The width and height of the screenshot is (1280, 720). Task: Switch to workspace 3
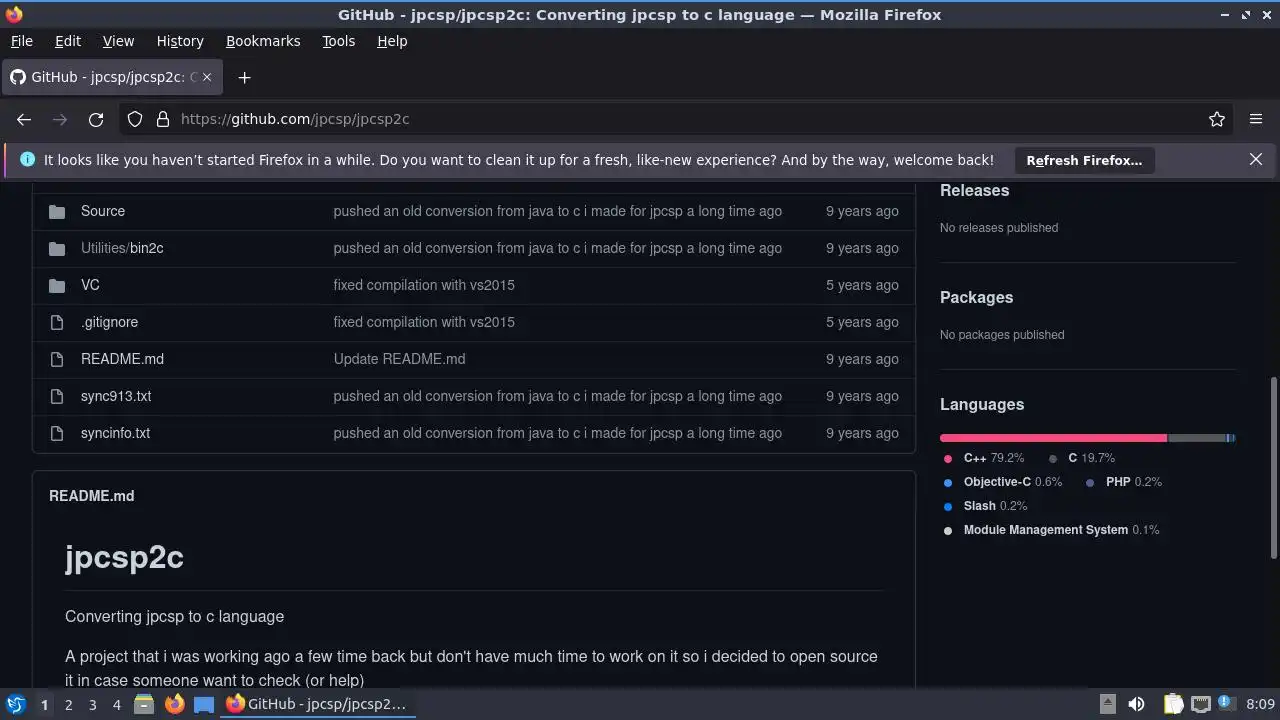(92, 704)
